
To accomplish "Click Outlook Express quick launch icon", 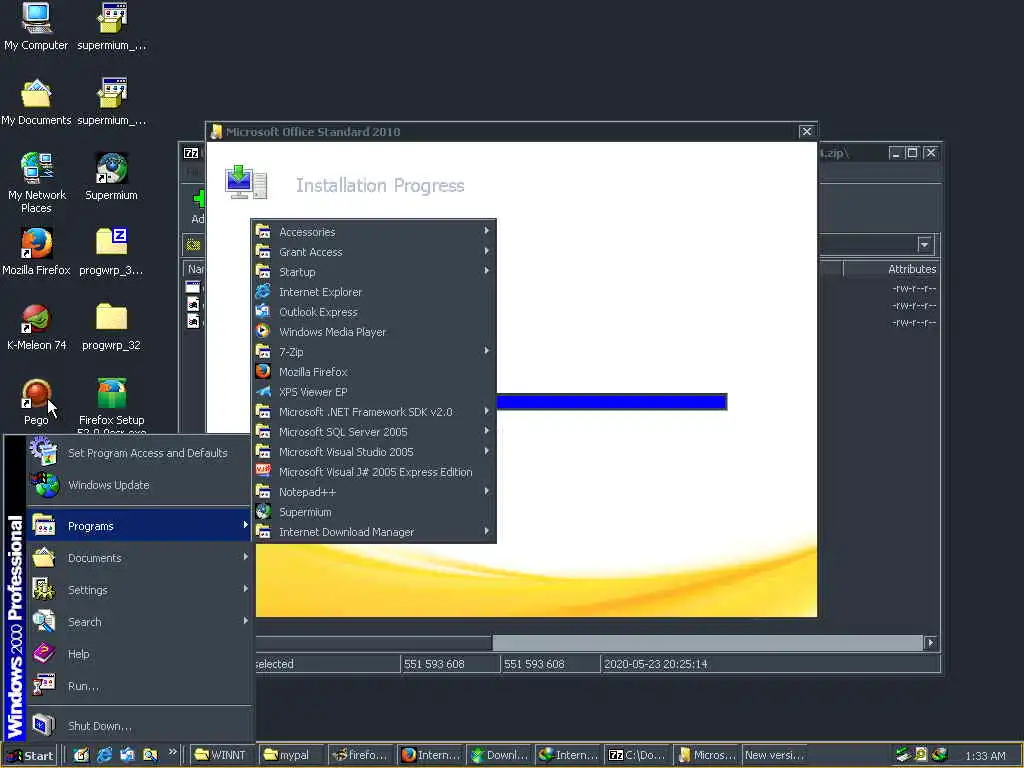I will (127, 755).
